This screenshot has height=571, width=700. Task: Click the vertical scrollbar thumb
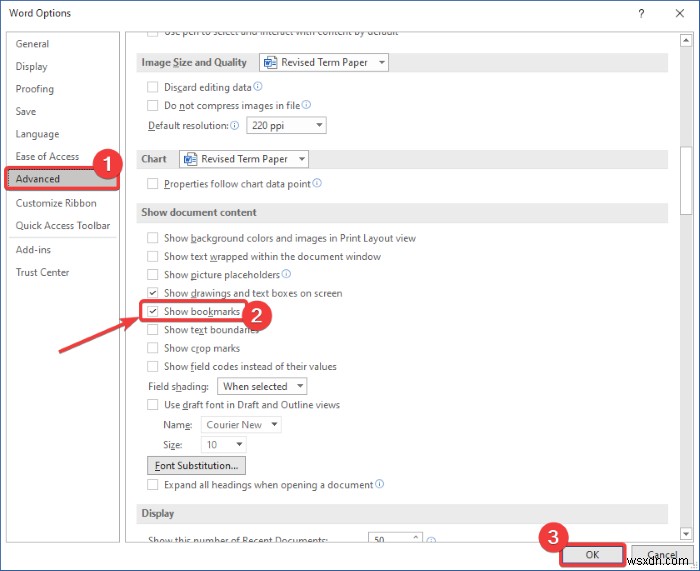tap(686, 180)
